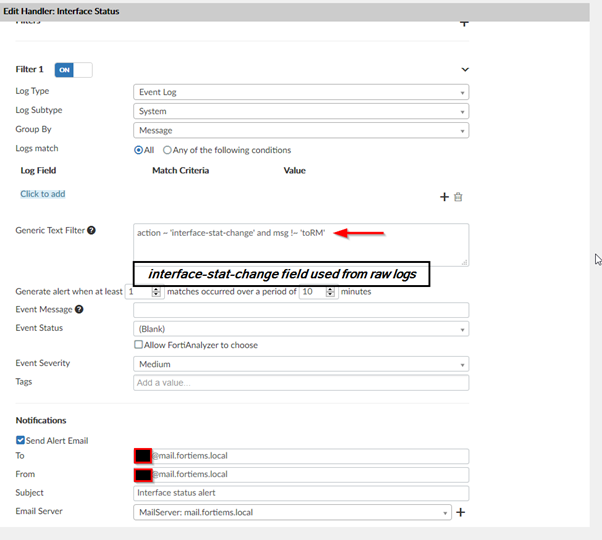Screen dimensions: 602x540
Task: Click the Tags Add a value field
Action: (x=300, y=383)
